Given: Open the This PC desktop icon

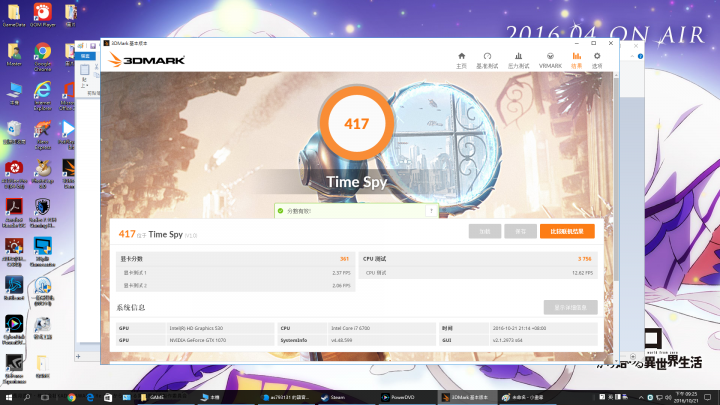Looking at the screenshot, I should click(14, 93).
